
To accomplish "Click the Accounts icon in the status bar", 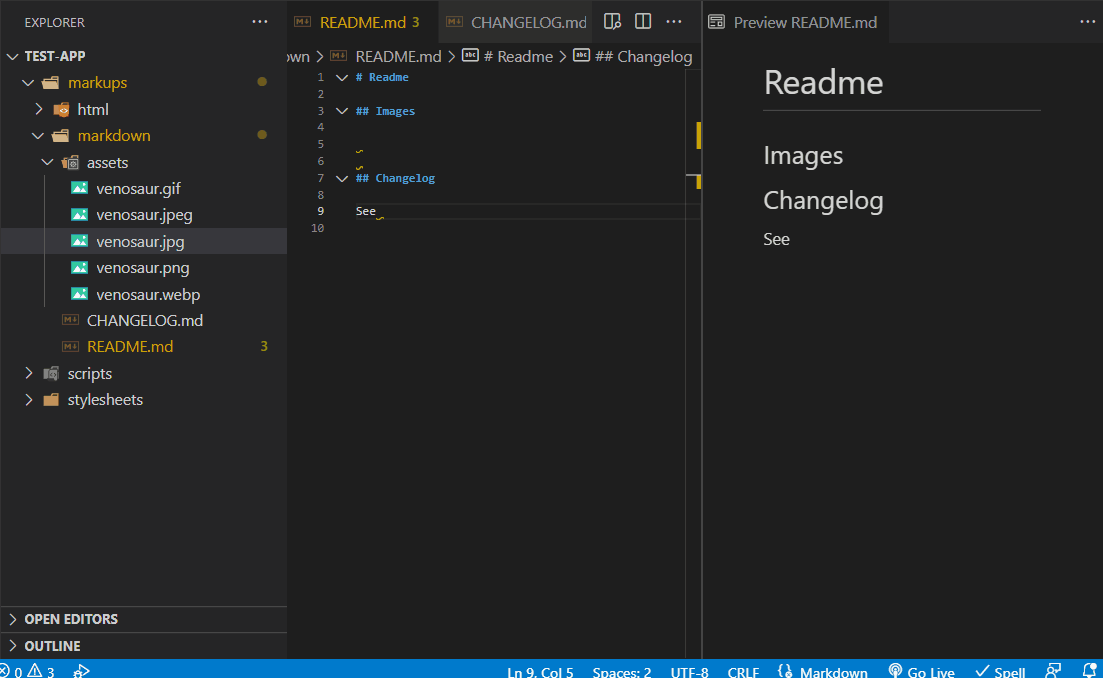I will click(1052, 670).
